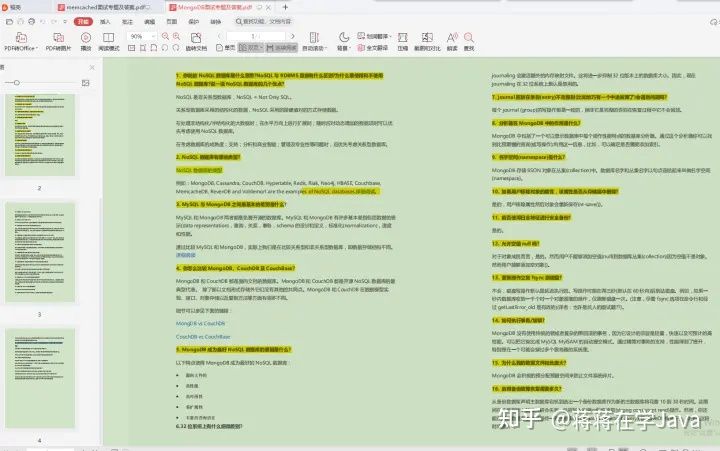The height and width of the screenshot is (451, 720).
Task: Click the page number input field
Action: [256, 36]
